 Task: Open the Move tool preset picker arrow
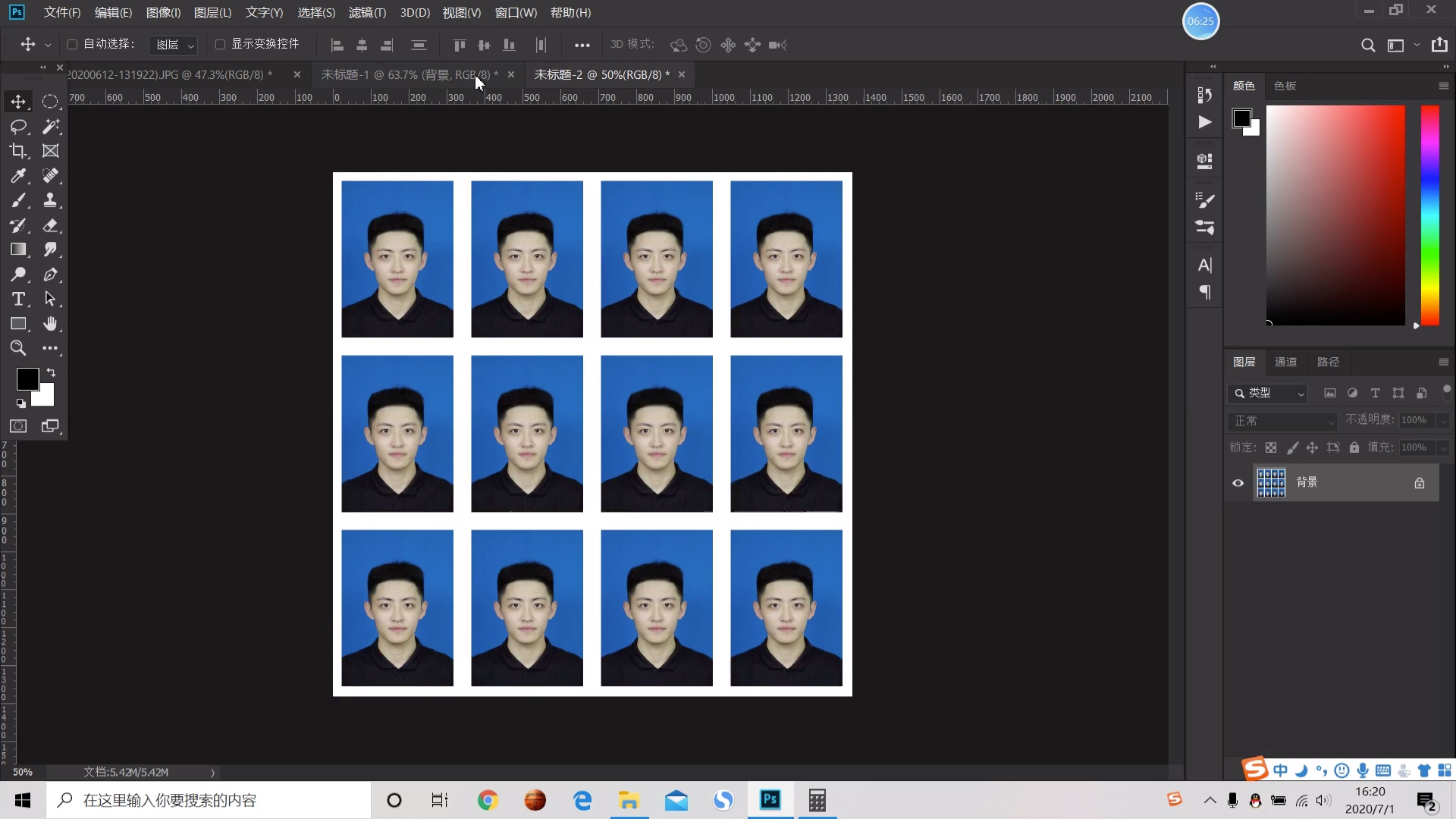point(48,45)
